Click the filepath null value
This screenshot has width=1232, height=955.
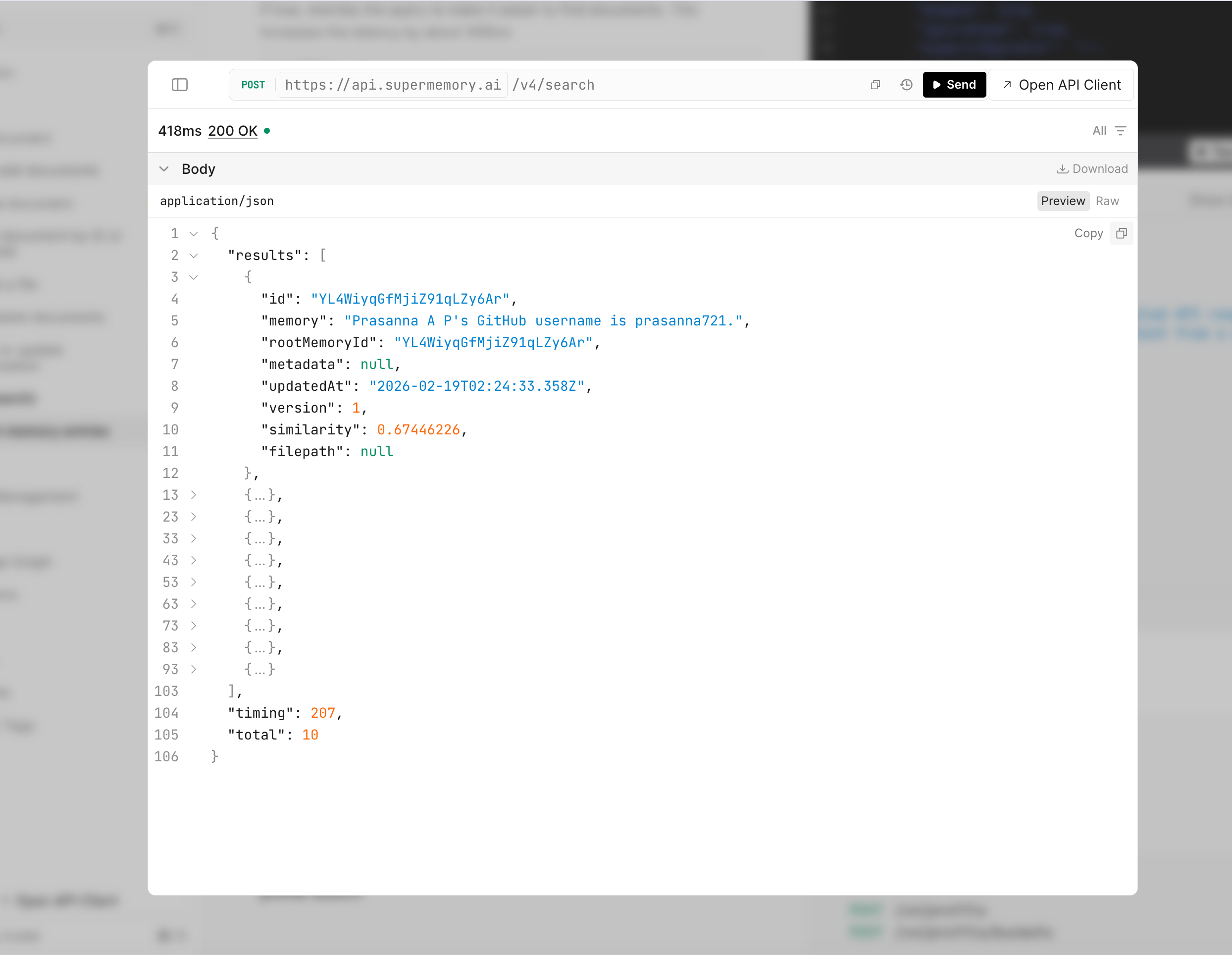click(377, 452)
